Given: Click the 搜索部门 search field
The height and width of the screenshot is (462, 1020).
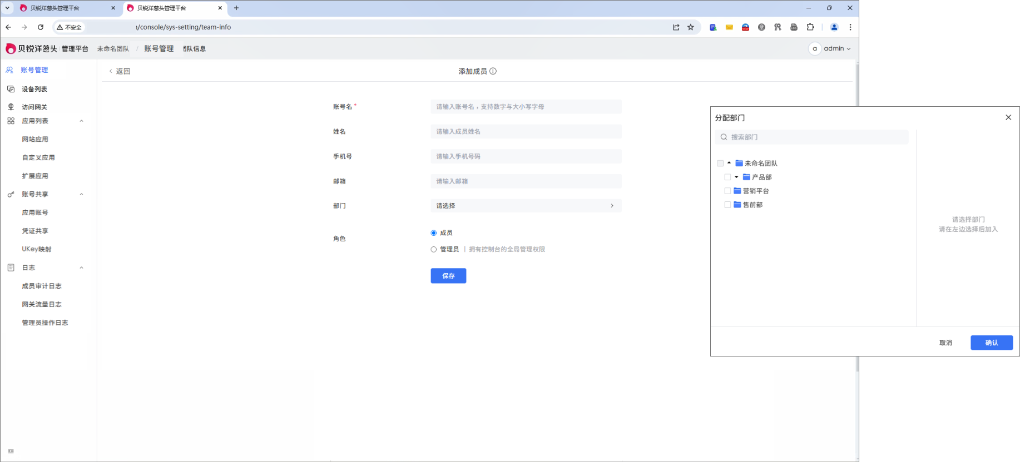Looking at the screenshot, I should click(812, 137).
